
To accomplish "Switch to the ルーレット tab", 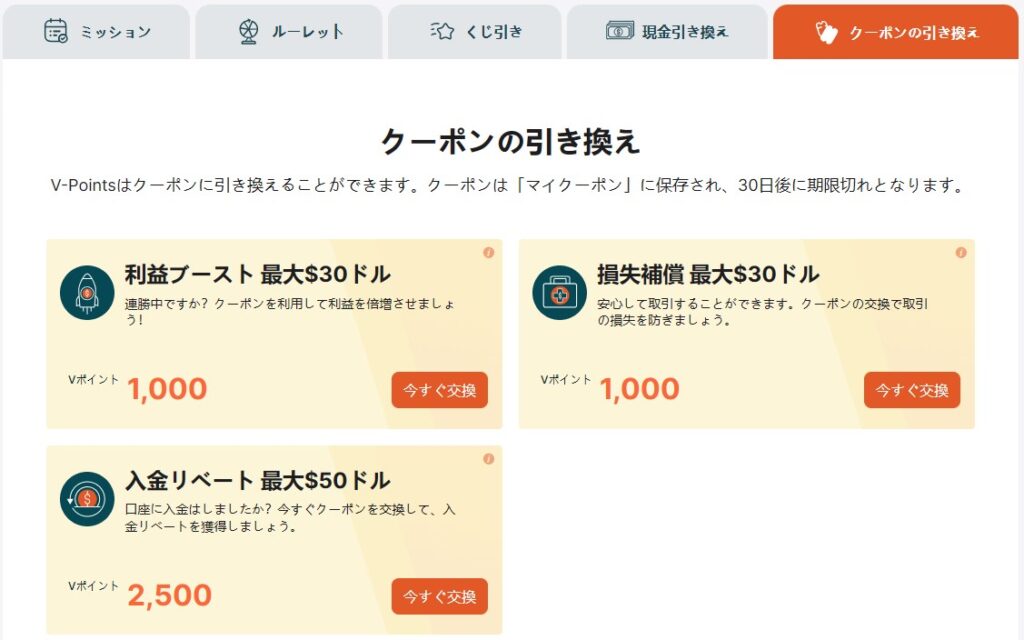I will (x=288, y=31).
